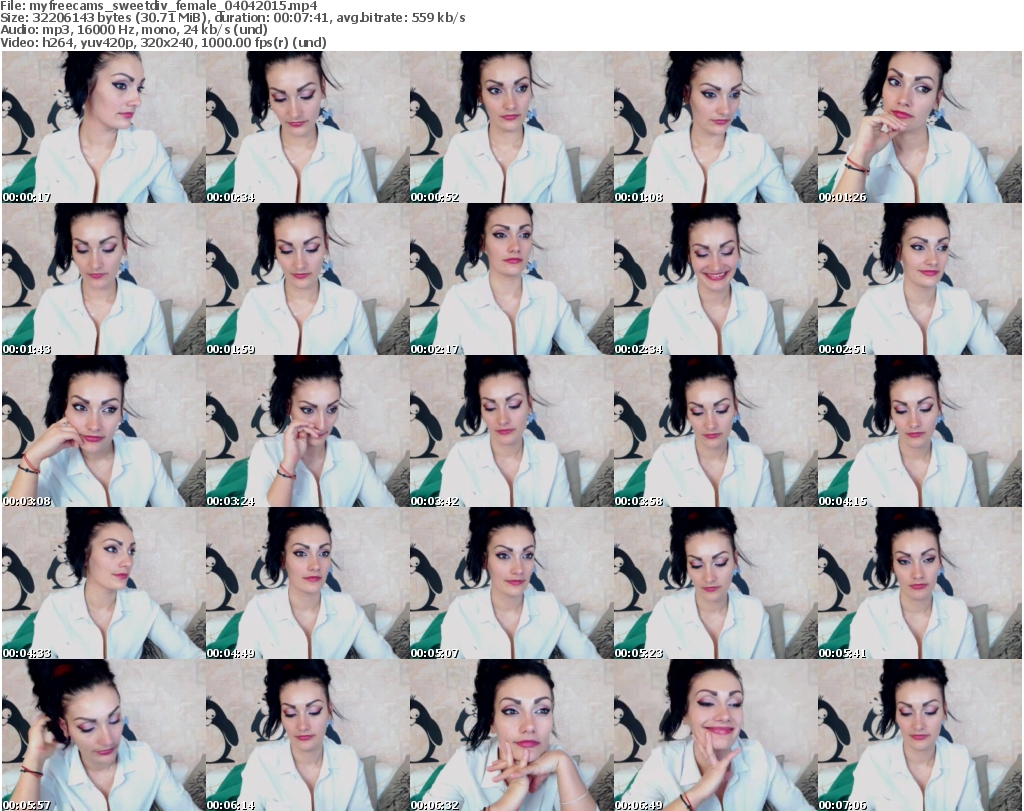Select the thumbnail timestamped 00:07:06
Viewport: 1024px width, 811px height.
pos(920,735)
